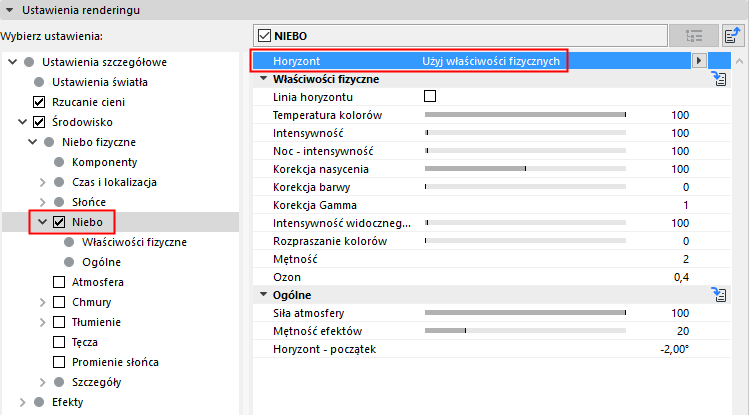Select Szczegóły tree item
749x415 pixels.
(x=96, y=383)
